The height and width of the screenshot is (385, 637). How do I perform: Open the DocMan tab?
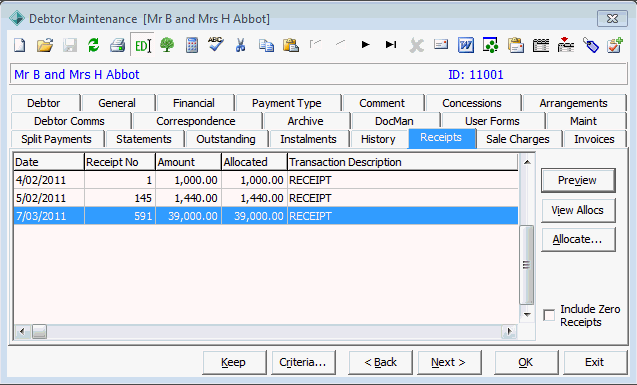[396, 121]
